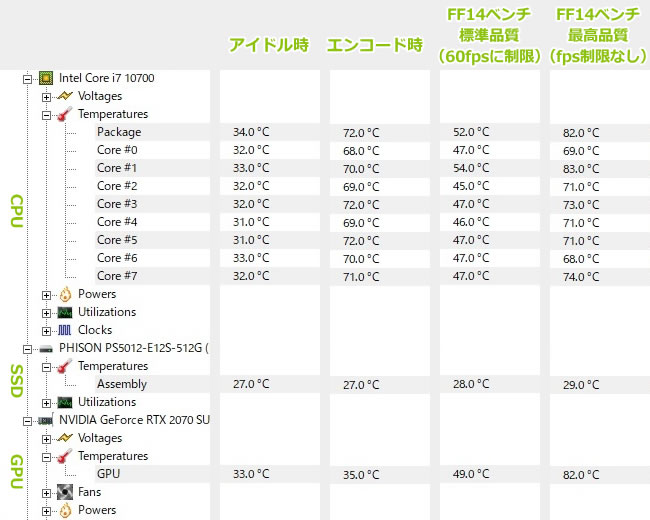Click the Intel Core i7 10700 label

click(107, 78)
